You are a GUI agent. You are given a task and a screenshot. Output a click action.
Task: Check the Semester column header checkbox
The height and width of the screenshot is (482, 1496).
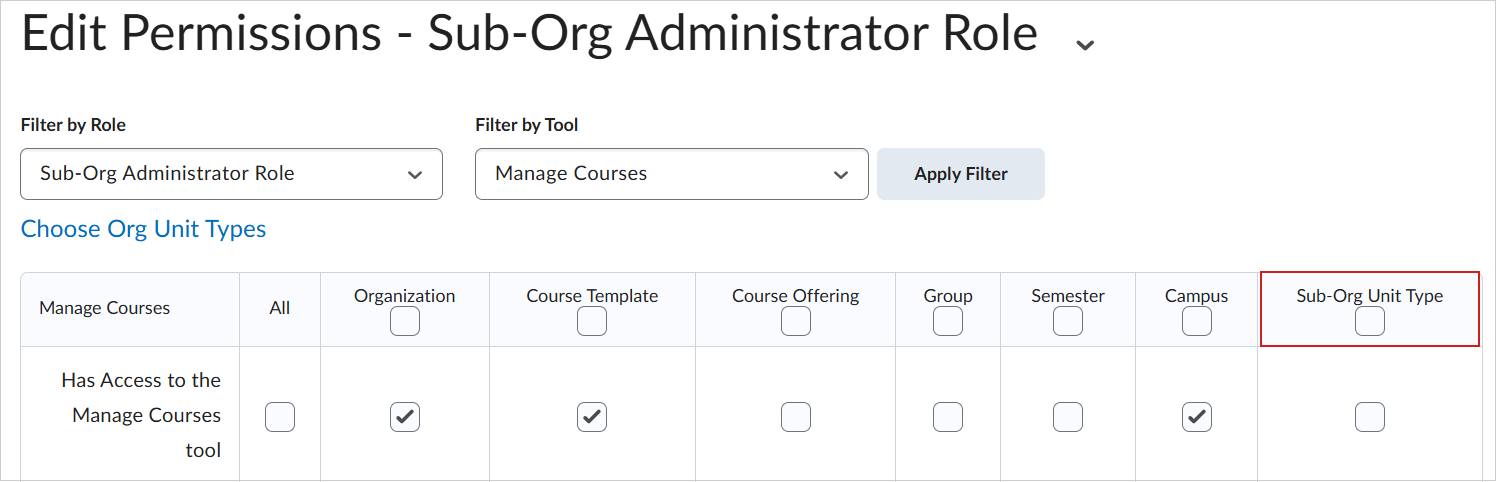1068,321
